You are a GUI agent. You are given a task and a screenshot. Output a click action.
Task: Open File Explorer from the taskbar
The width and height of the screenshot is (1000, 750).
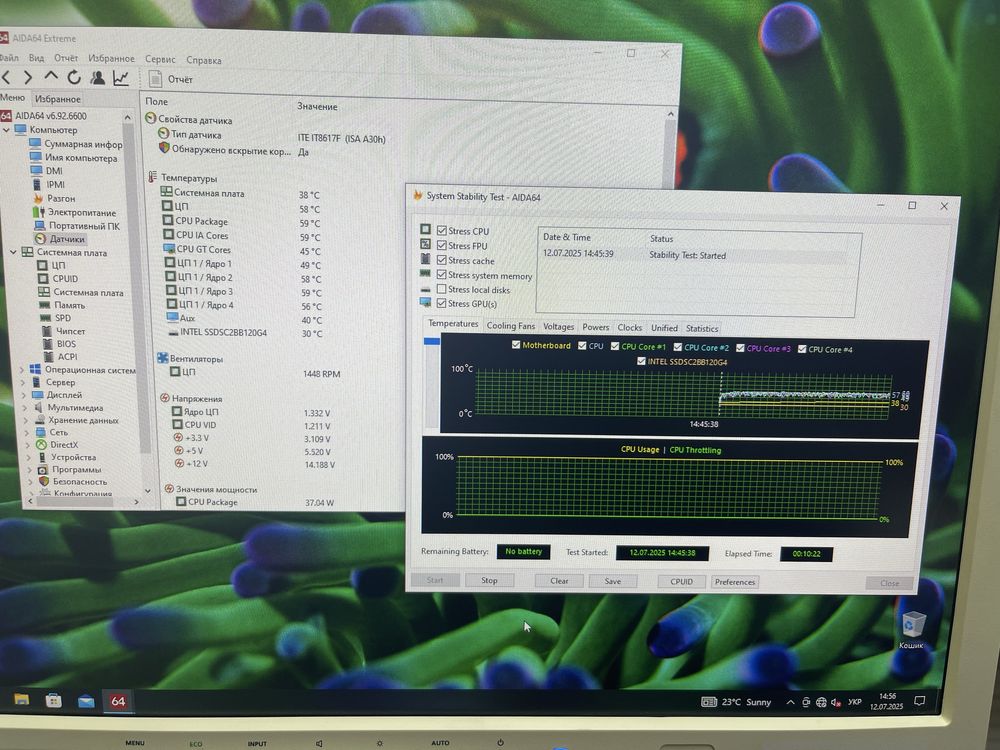click(22, 700)
